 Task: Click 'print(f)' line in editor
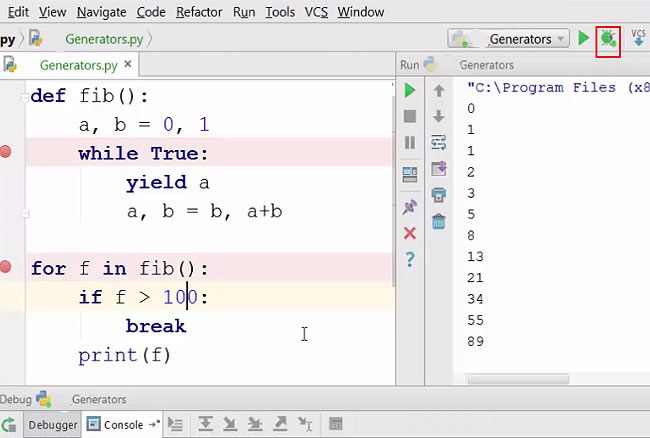point(124,355)
